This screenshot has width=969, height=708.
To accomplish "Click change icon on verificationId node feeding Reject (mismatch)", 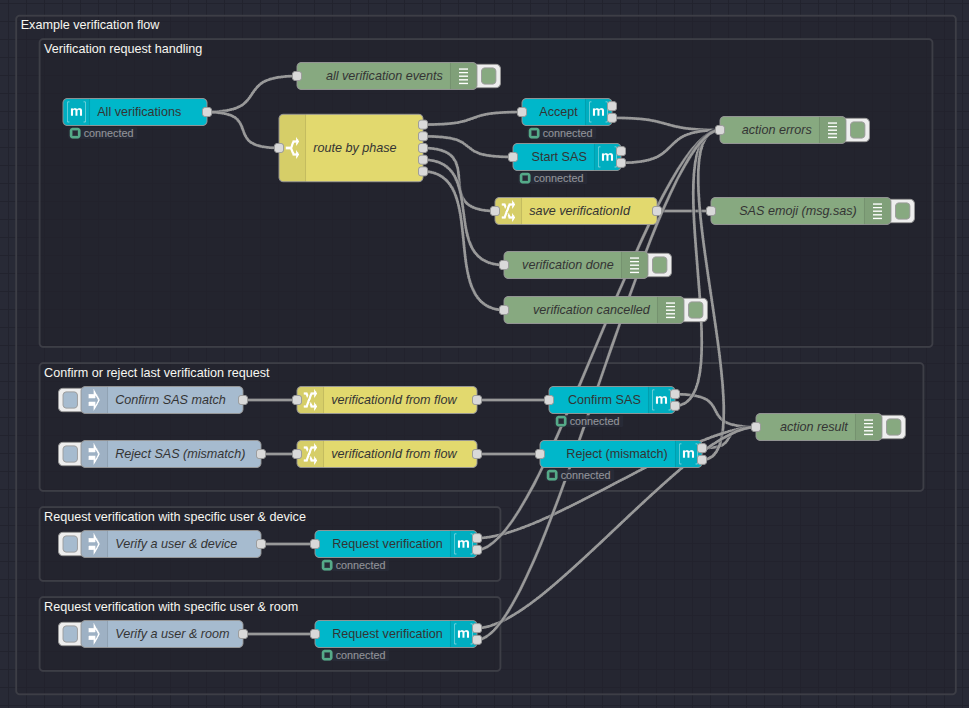I will point(310,454).
